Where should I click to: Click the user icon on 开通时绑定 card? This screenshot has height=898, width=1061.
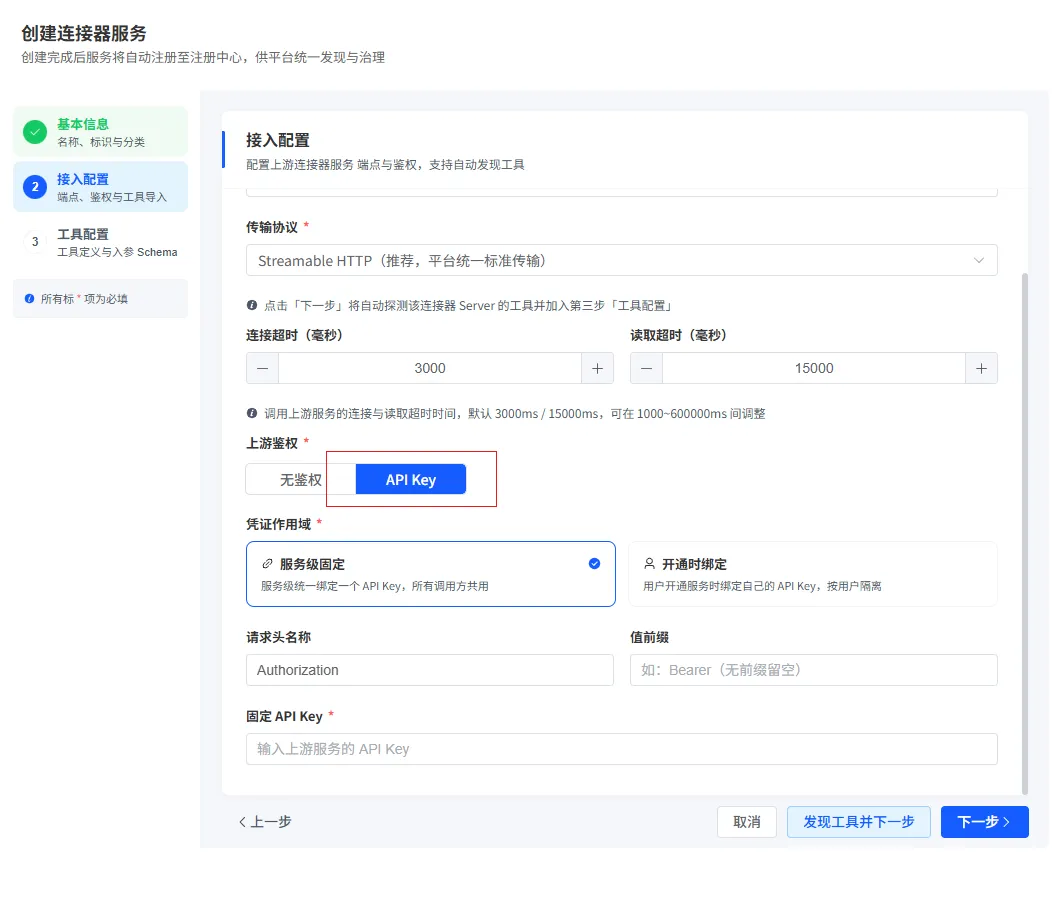point(650,564)
